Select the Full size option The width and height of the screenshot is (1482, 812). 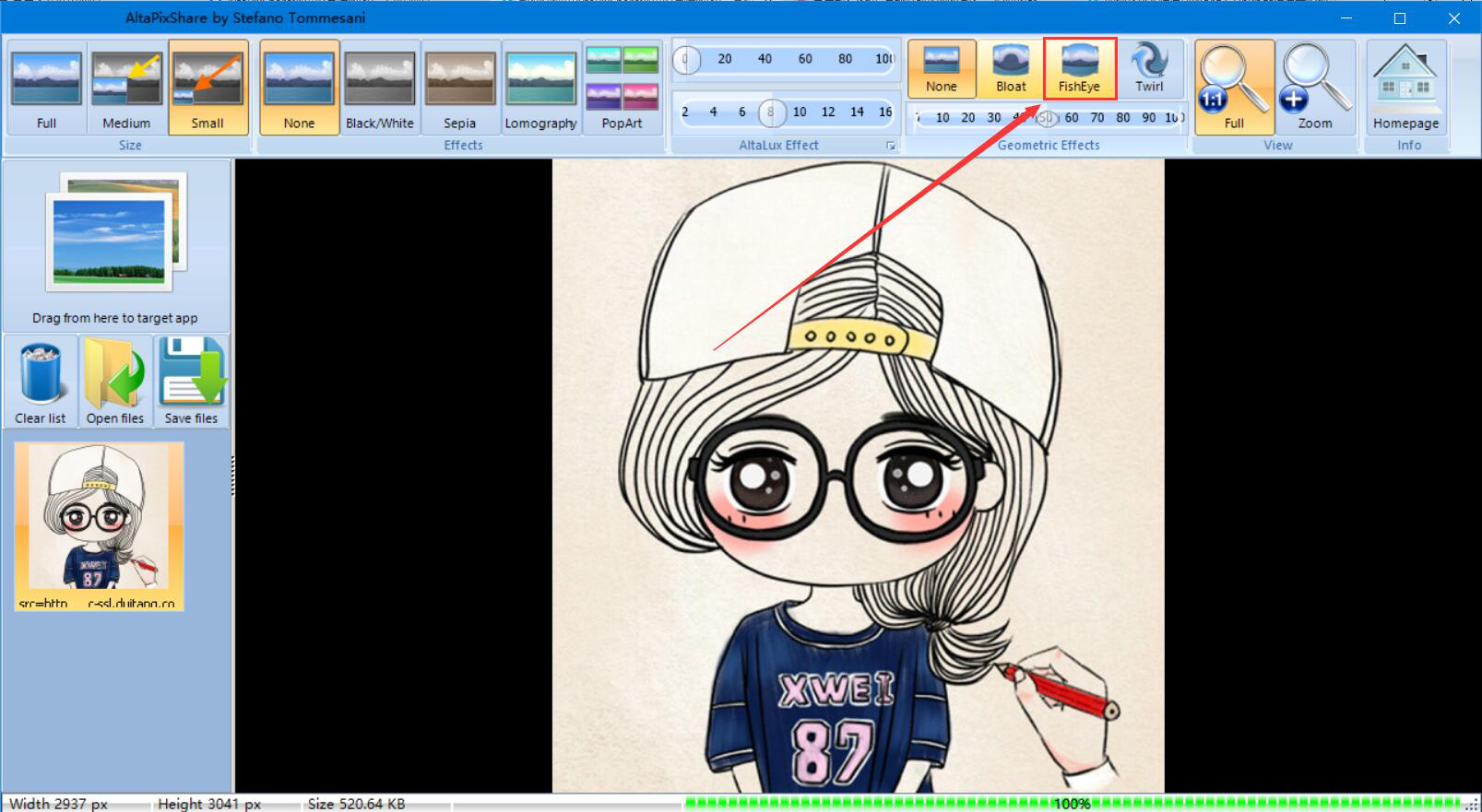(x=46, y=88)
